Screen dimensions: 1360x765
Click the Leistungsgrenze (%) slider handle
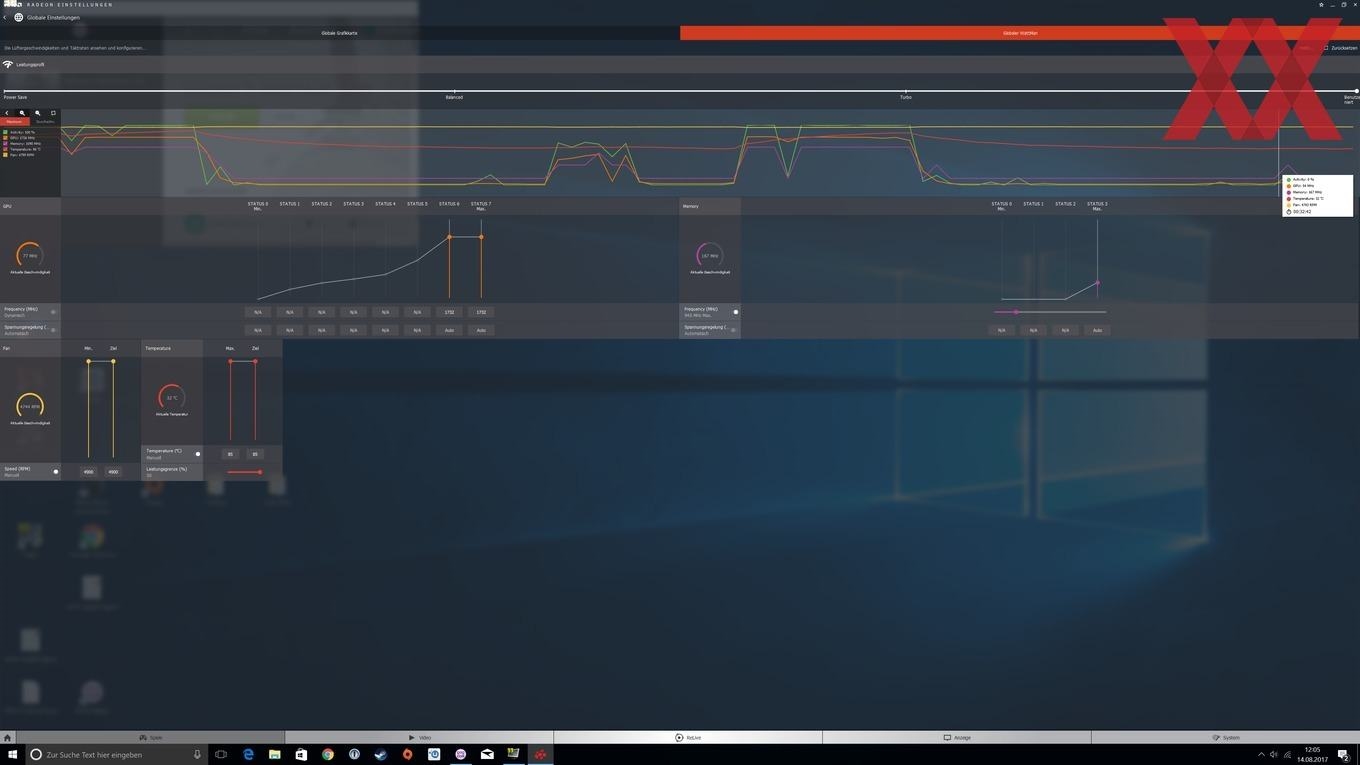tap(259, 472)
